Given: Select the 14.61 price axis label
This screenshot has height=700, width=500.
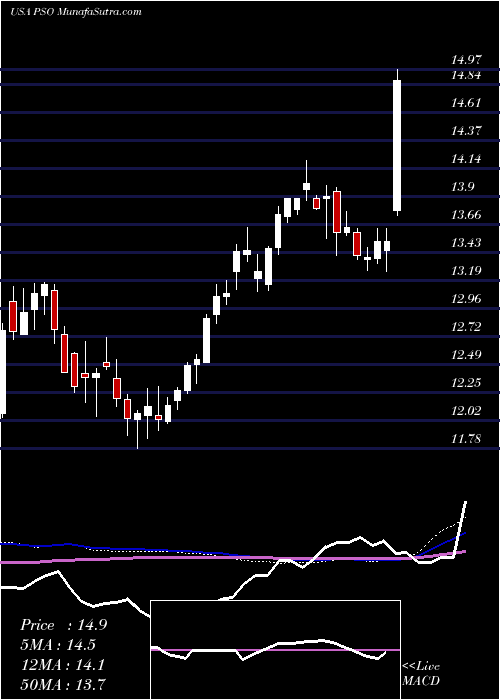Looking at the screenshot, I should click(x=466, y=103).
